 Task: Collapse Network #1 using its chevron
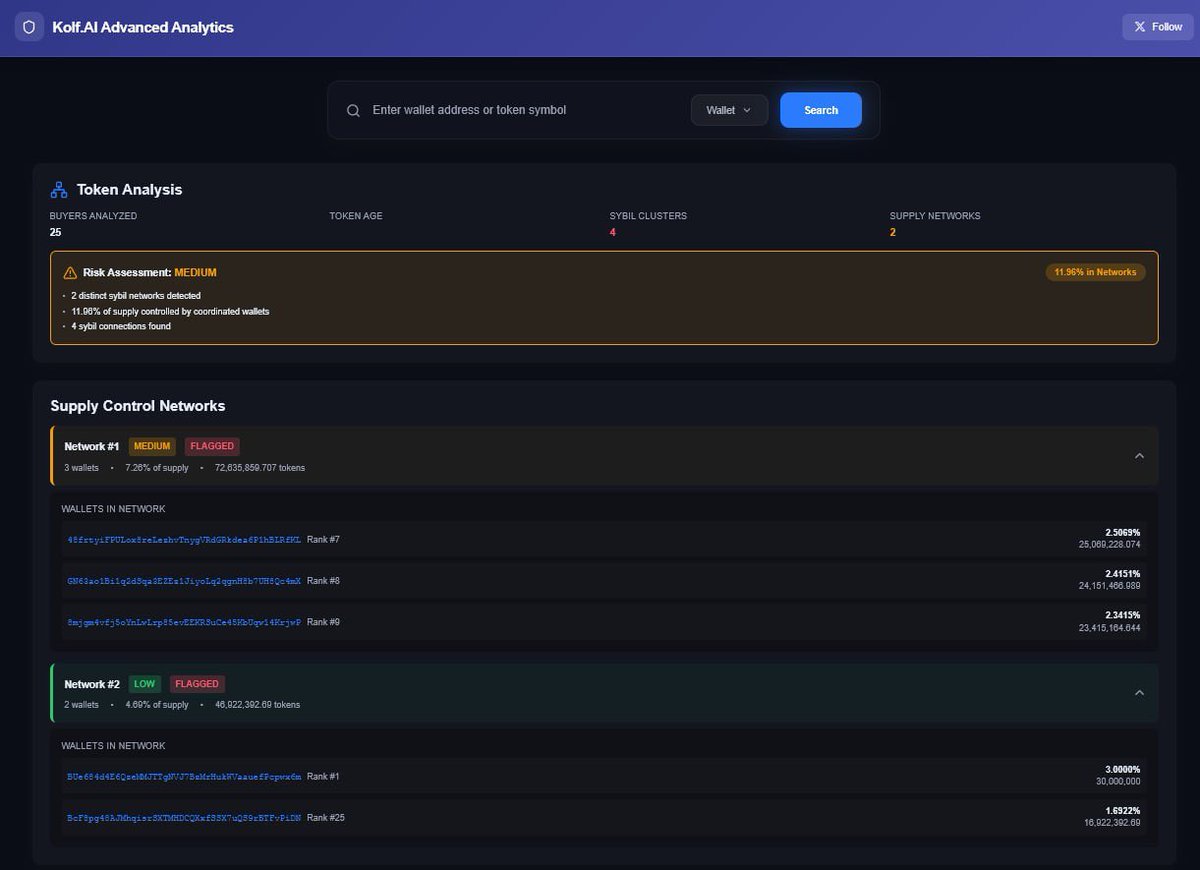click(x=1139, y=455)
